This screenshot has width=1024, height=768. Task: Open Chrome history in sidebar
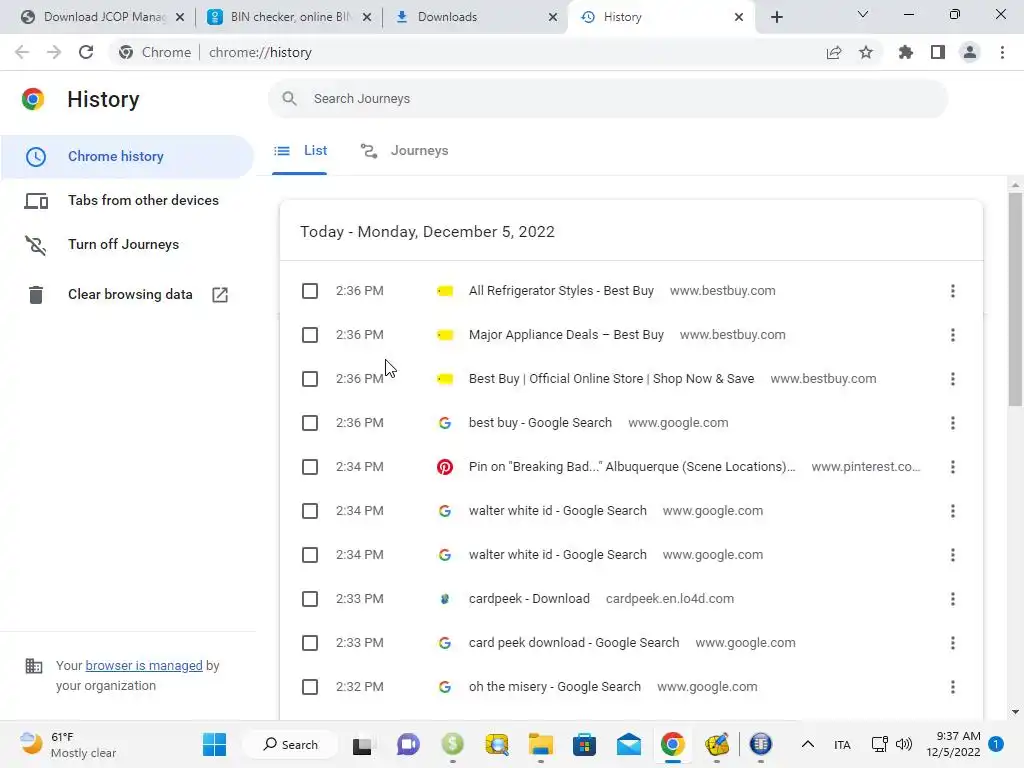click(127, 157)
